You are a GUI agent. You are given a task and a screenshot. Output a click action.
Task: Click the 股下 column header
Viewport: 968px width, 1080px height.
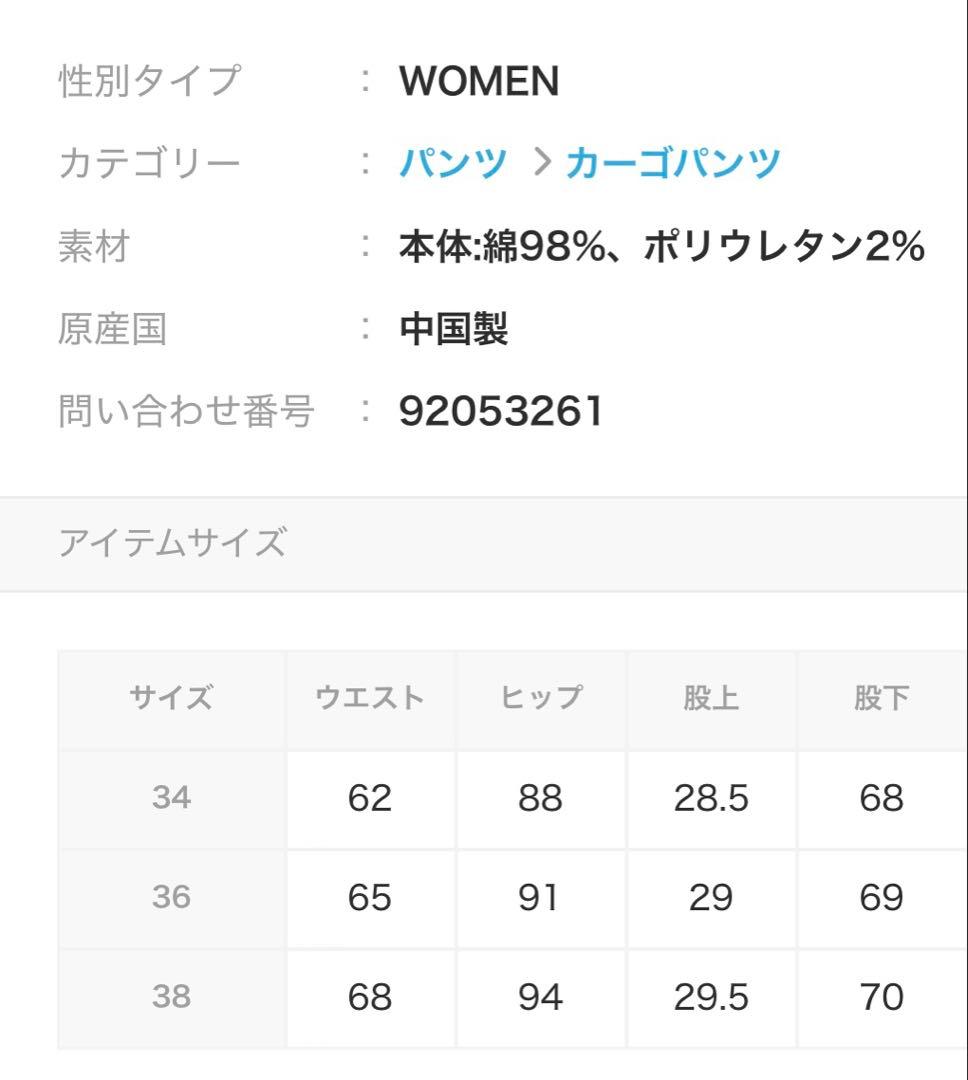point(881,698)
